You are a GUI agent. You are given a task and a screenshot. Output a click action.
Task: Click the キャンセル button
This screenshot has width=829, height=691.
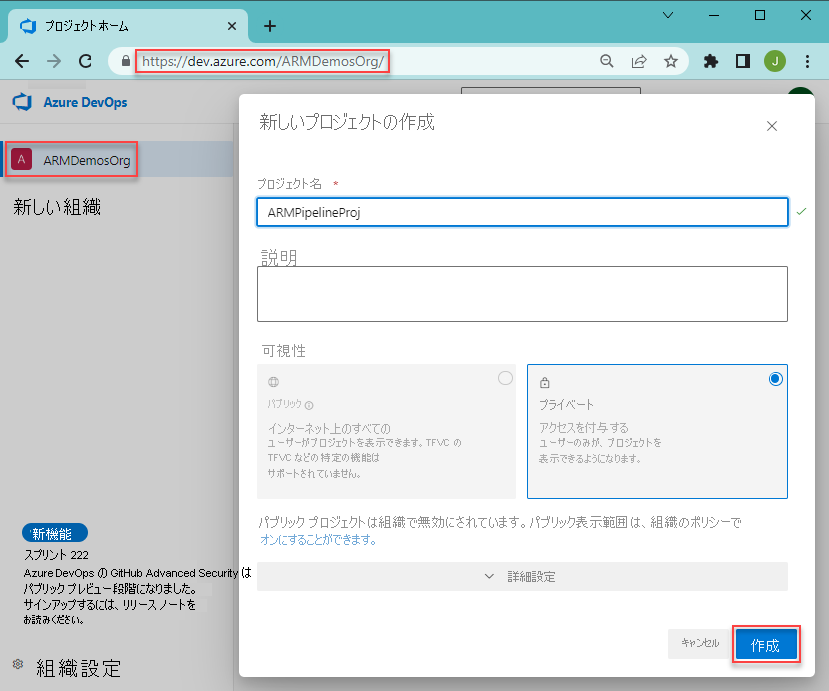tap(700, 643)
